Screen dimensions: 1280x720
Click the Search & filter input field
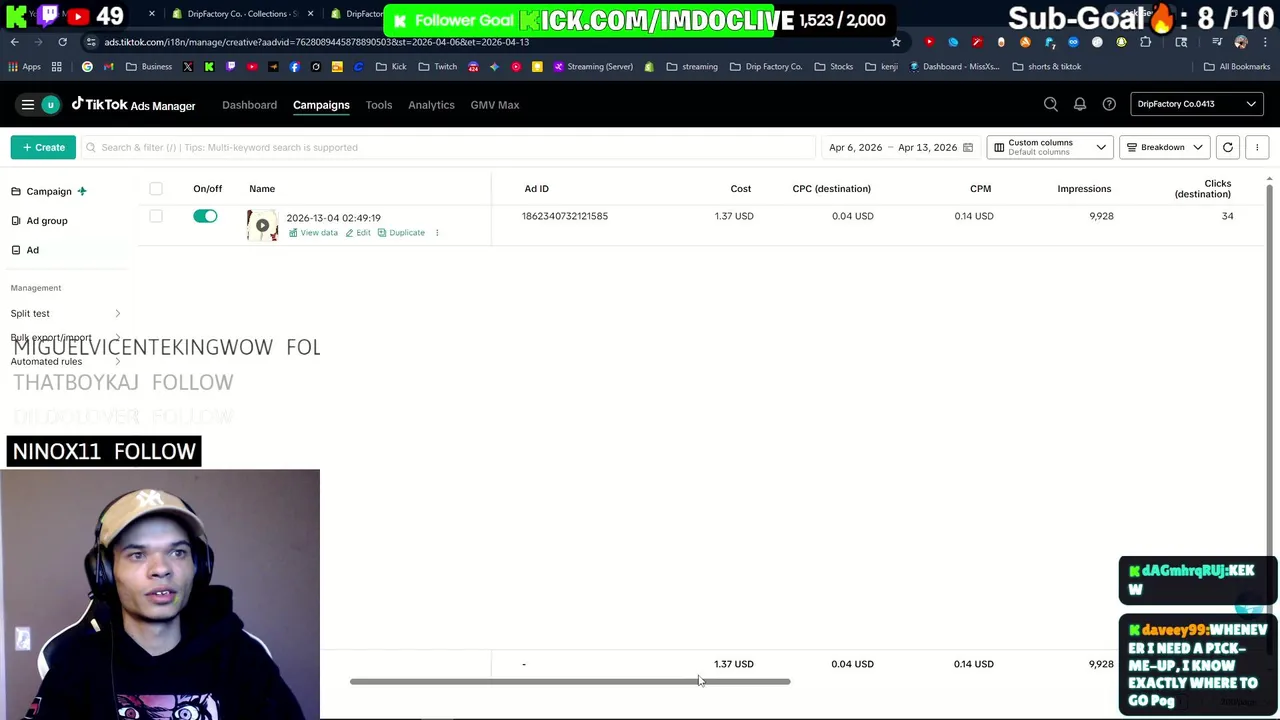[x=448, y=147]
